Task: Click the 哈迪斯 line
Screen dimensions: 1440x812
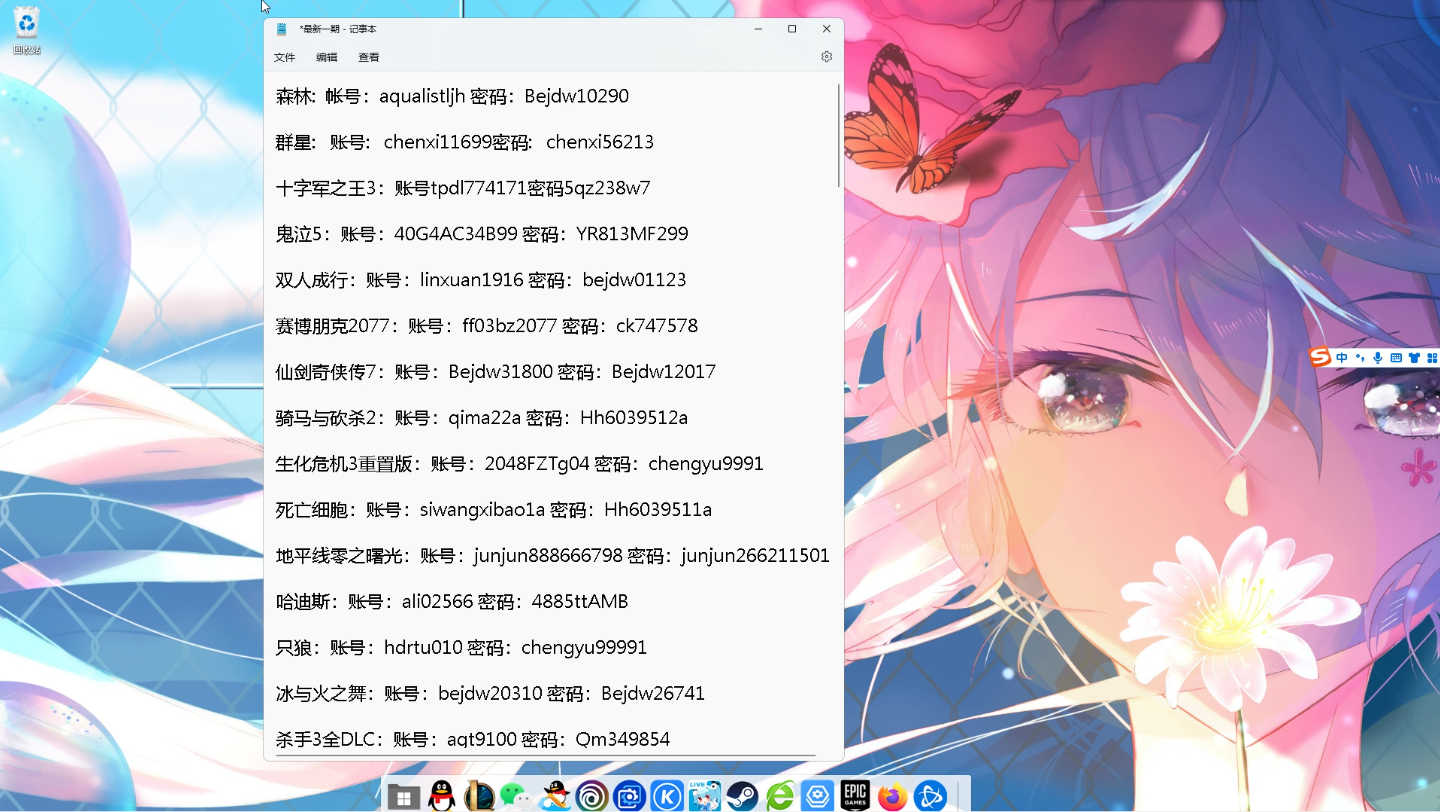Action: pyautogui.click(x=452, y=602)
